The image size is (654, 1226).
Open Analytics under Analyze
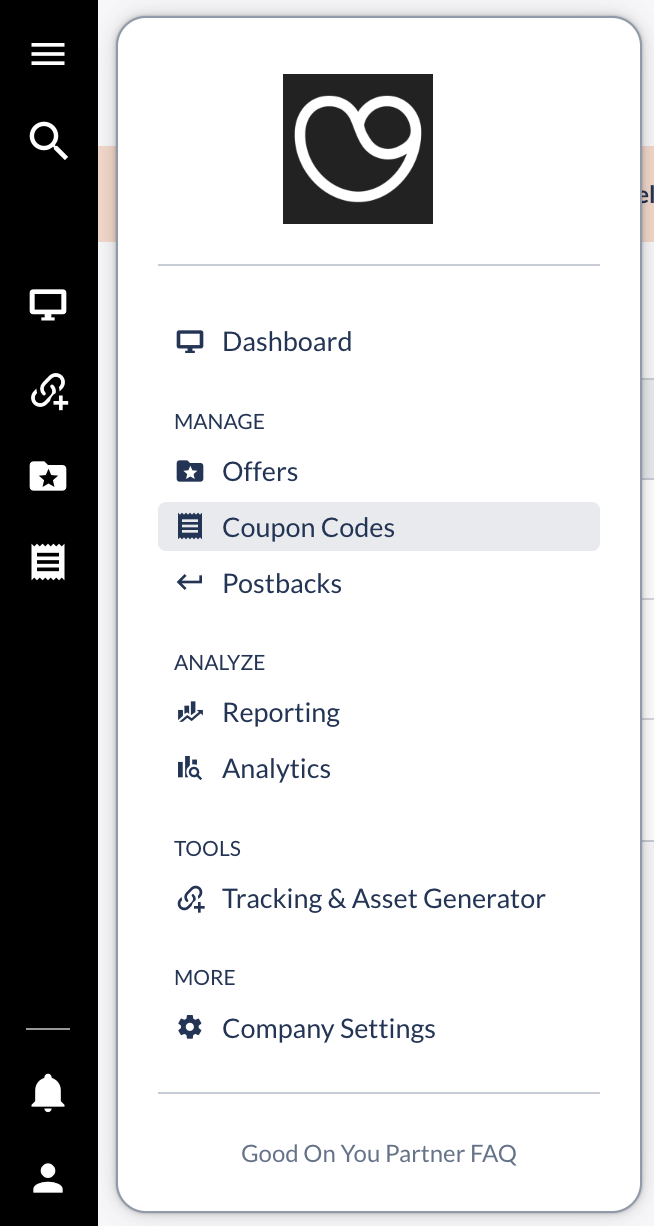click(x=276, y=769)
